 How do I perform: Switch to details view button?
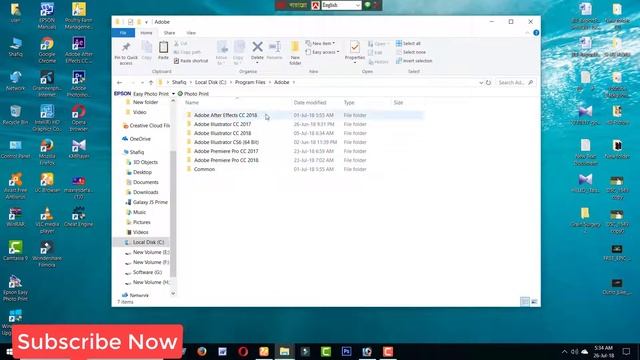click(x=525, y=302)
